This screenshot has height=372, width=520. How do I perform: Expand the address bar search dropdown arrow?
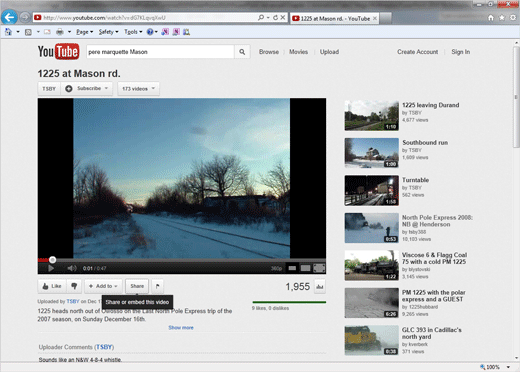coord(268,17)
